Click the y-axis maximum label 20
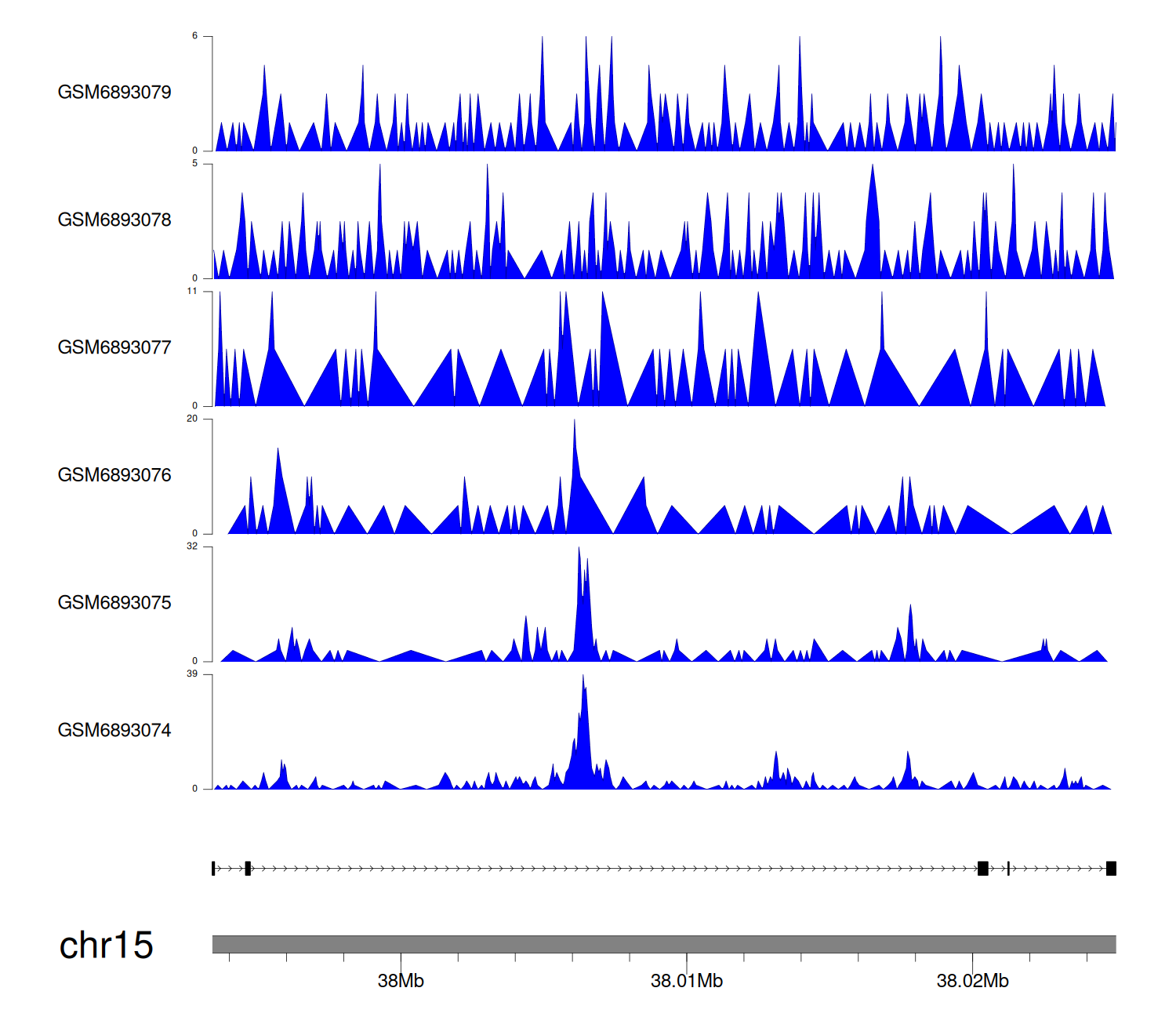The image size is (1176, 1035). click(x=192, y=419)
